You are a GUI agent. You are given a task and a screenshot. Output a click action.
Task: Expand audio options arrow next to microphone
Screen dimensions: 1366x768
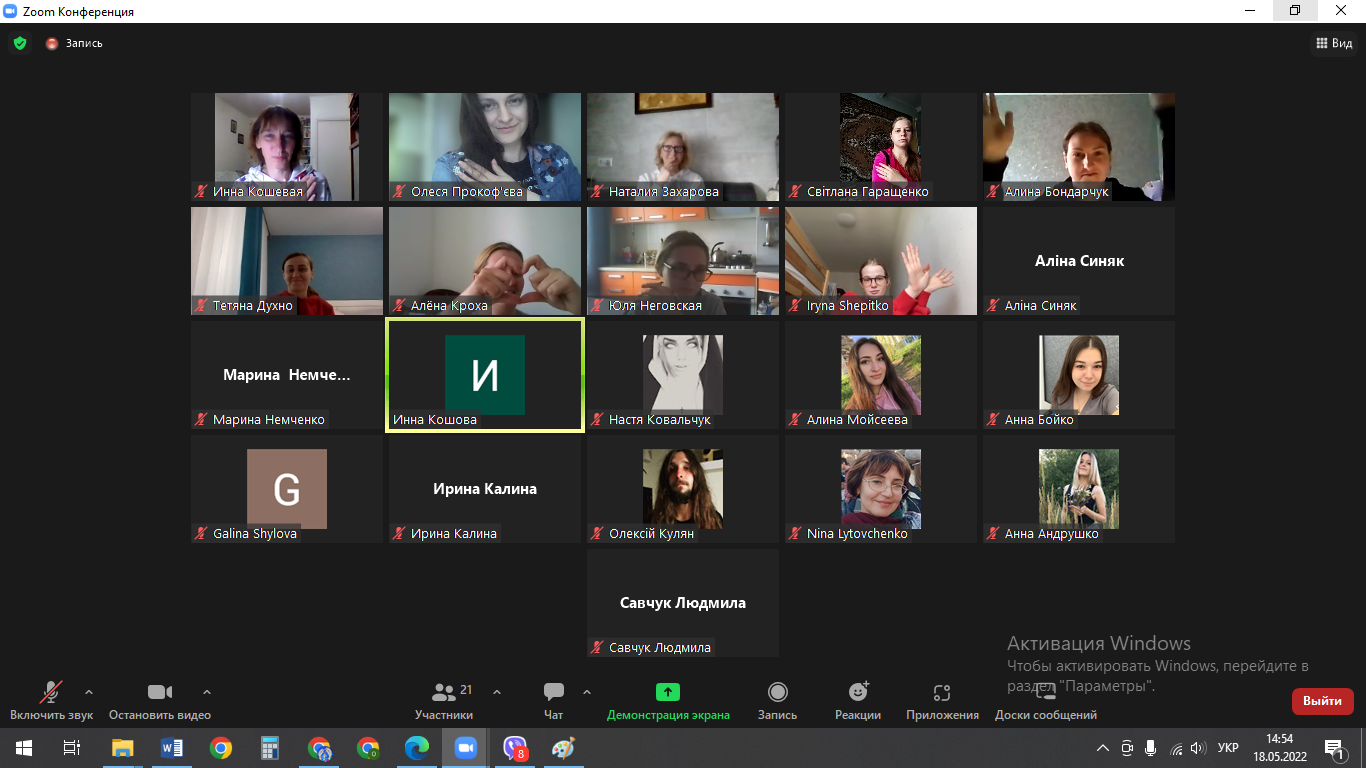tap(89, 691)
